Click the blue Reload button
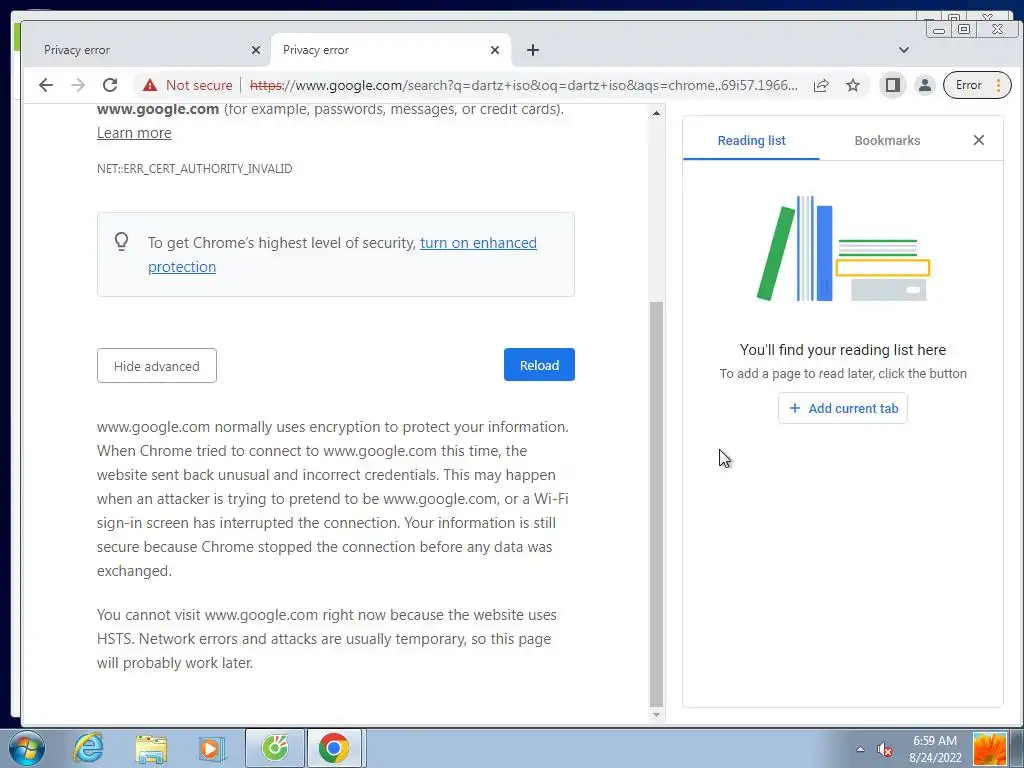1024x768 pixels. [x=539, y=365]
